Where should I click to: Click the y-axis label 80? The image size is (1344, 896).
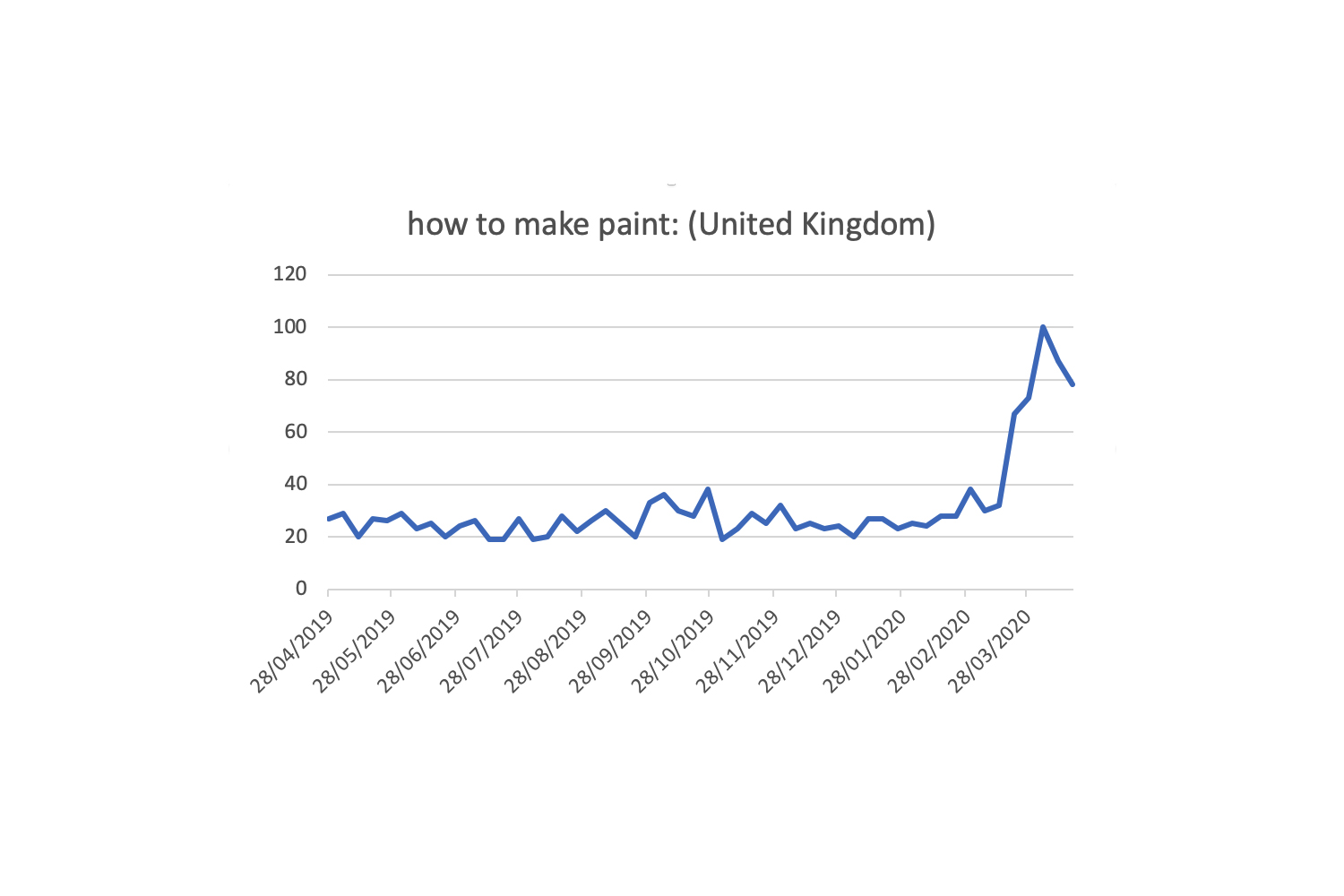[x=295, y=379]
